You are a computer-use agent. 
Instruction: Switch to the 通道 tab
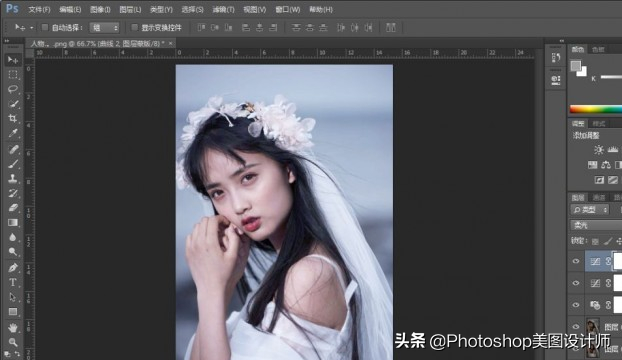click(599, 197)
